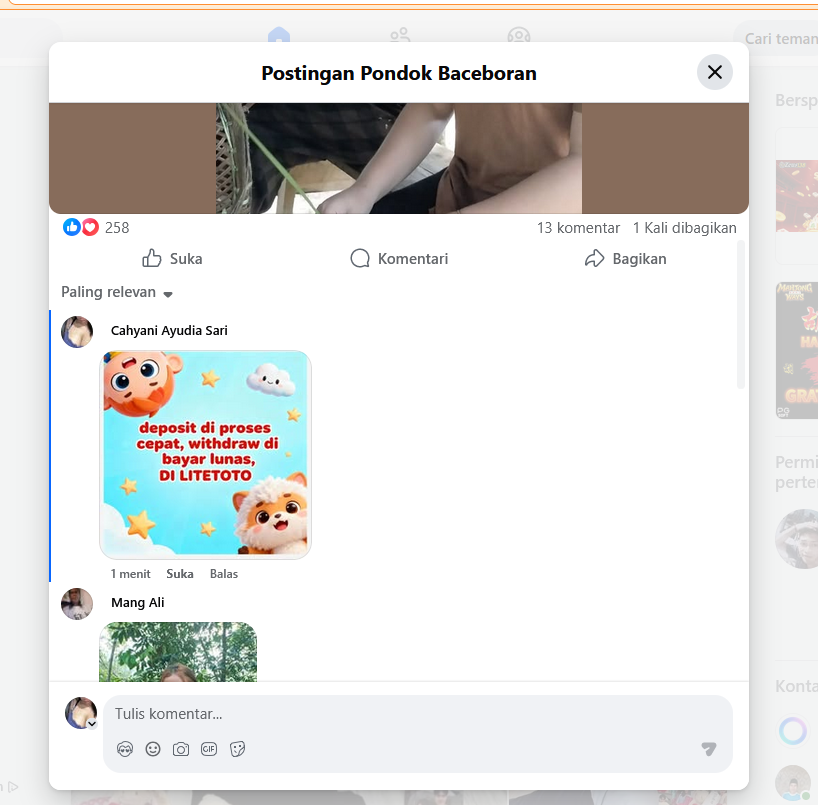The height and width of the screenshot is (805, 818).
Task: Open the emoji picker
Action: click(153, 749)
